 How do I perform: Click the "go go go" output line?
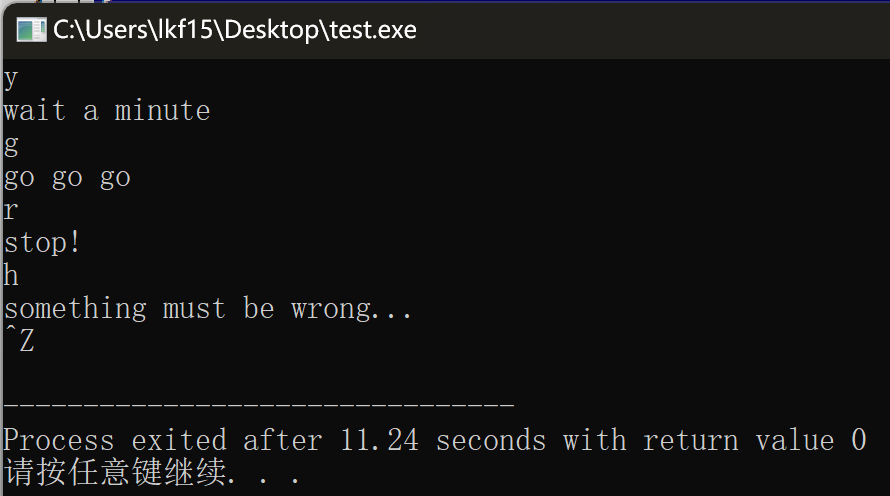(x=67, y=178)
